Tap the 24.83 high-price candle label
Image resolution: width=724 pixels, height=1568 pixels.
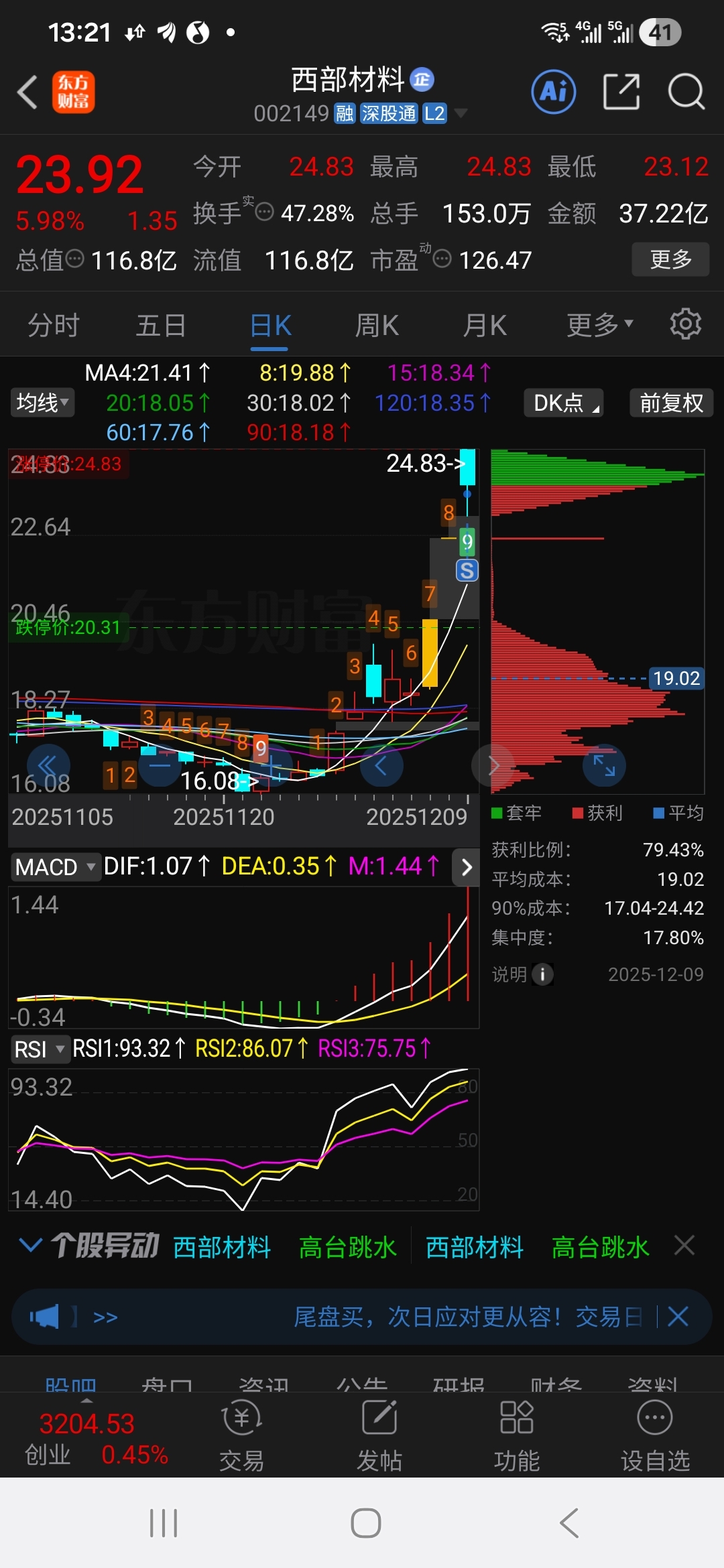[x=425, y=463]
